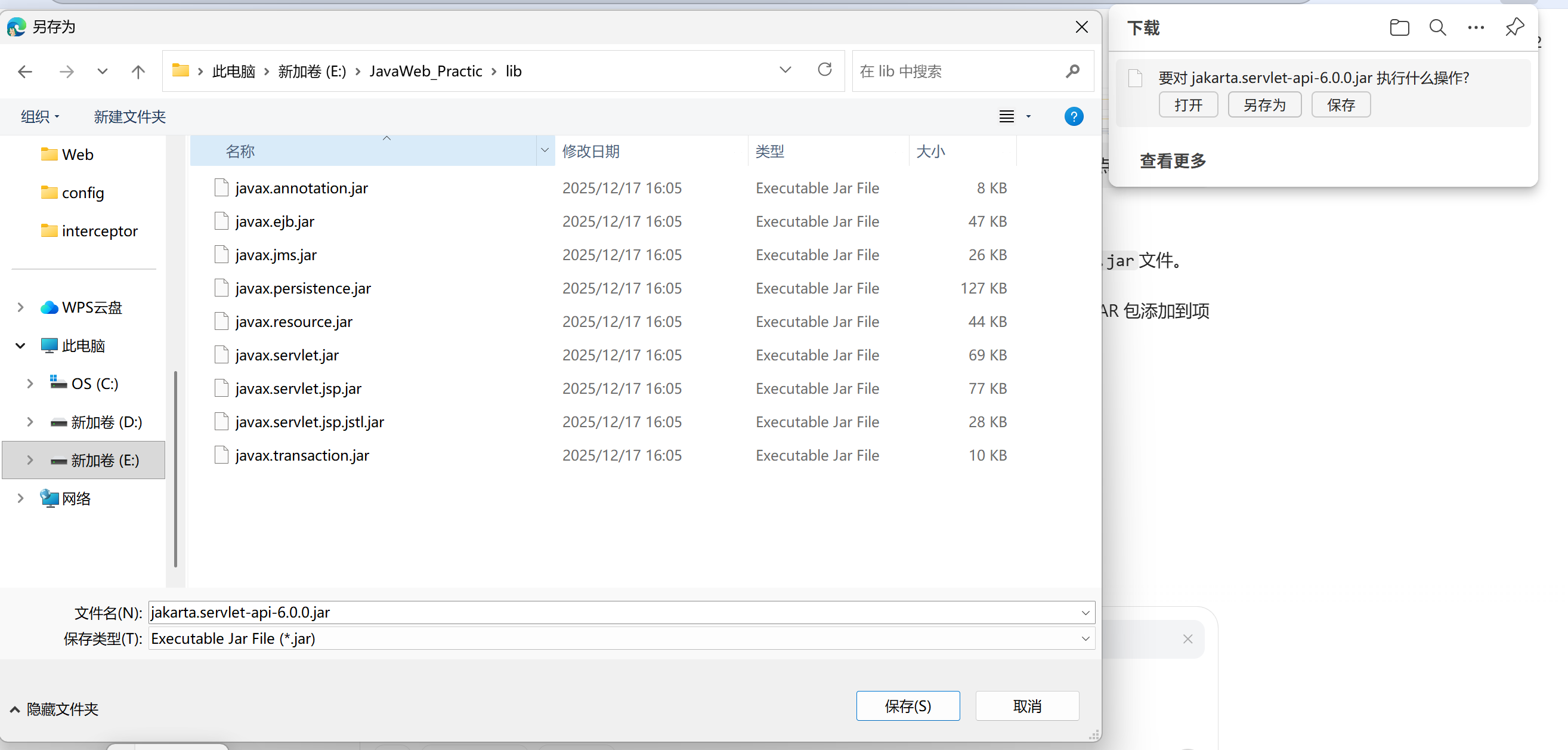Click the Back navigation arrow
This screenshot has width=1568, height=750.
tap(25, 72)
